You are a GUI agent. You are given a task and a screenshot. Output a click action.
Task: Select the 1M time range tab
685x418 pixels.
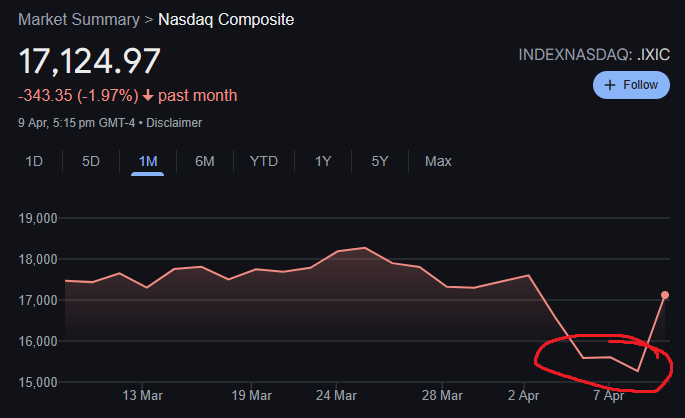[x=148, y=161]
